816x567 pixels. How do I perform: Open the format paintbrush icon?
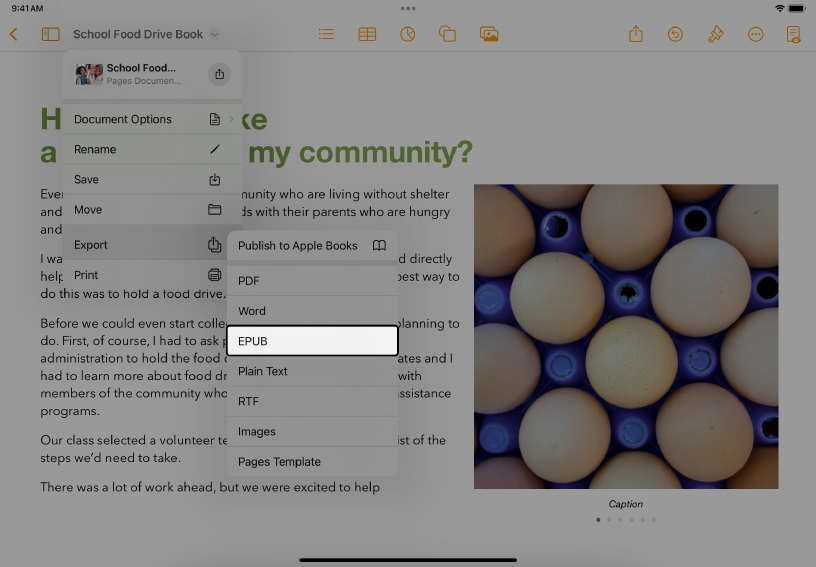coord(715,34)
